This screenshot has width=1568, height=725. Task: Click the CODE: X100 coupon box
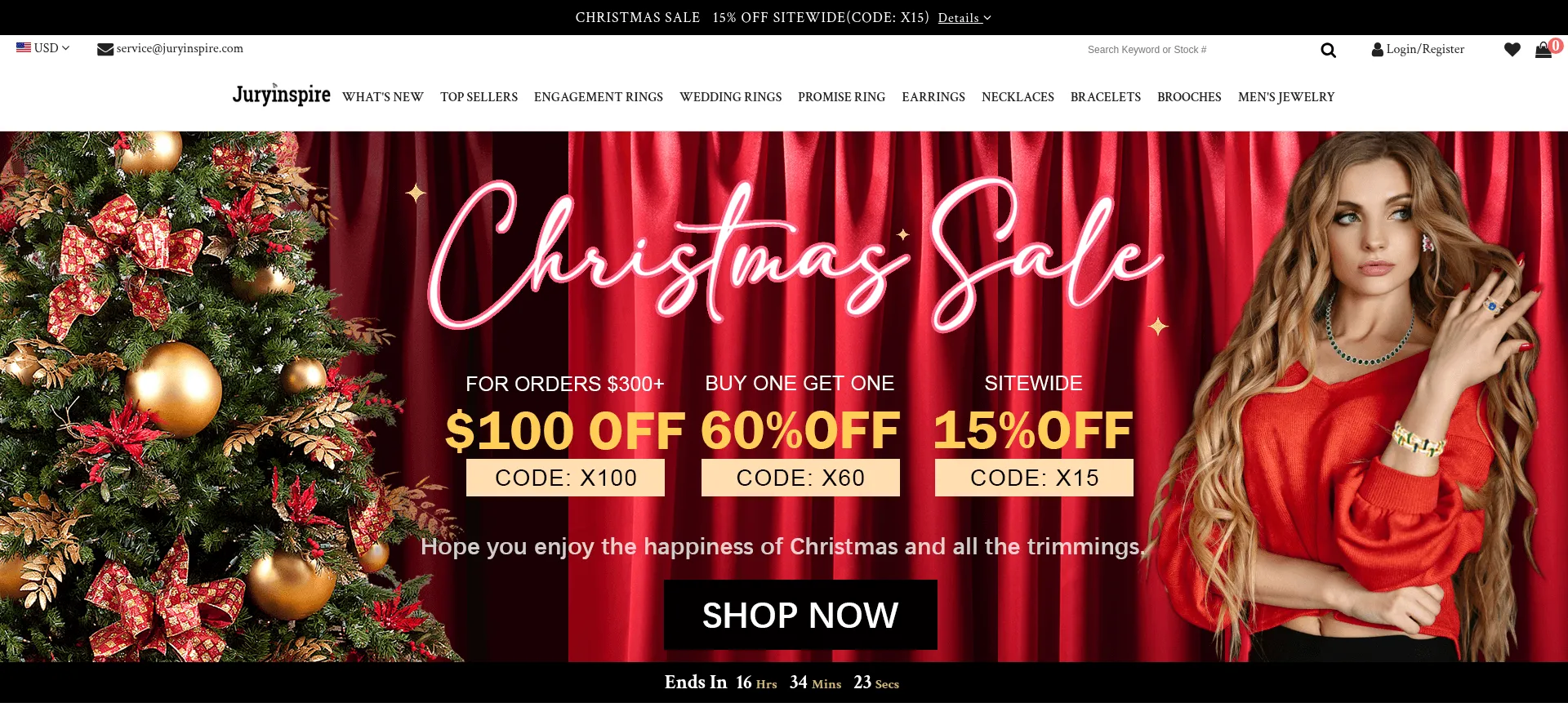(565, 478)
